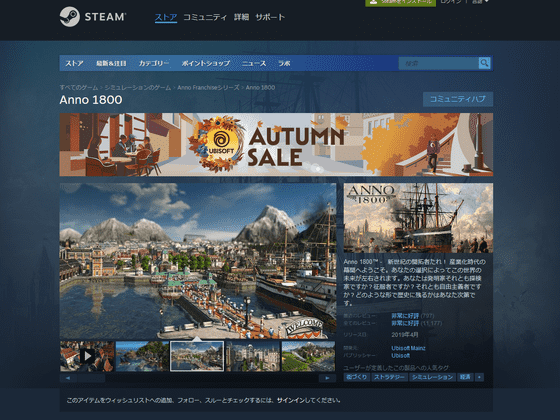The width and height of the screenshot is (560, 420).
Task: Open the 詳細 top navigation item
Action: [241, 17]
